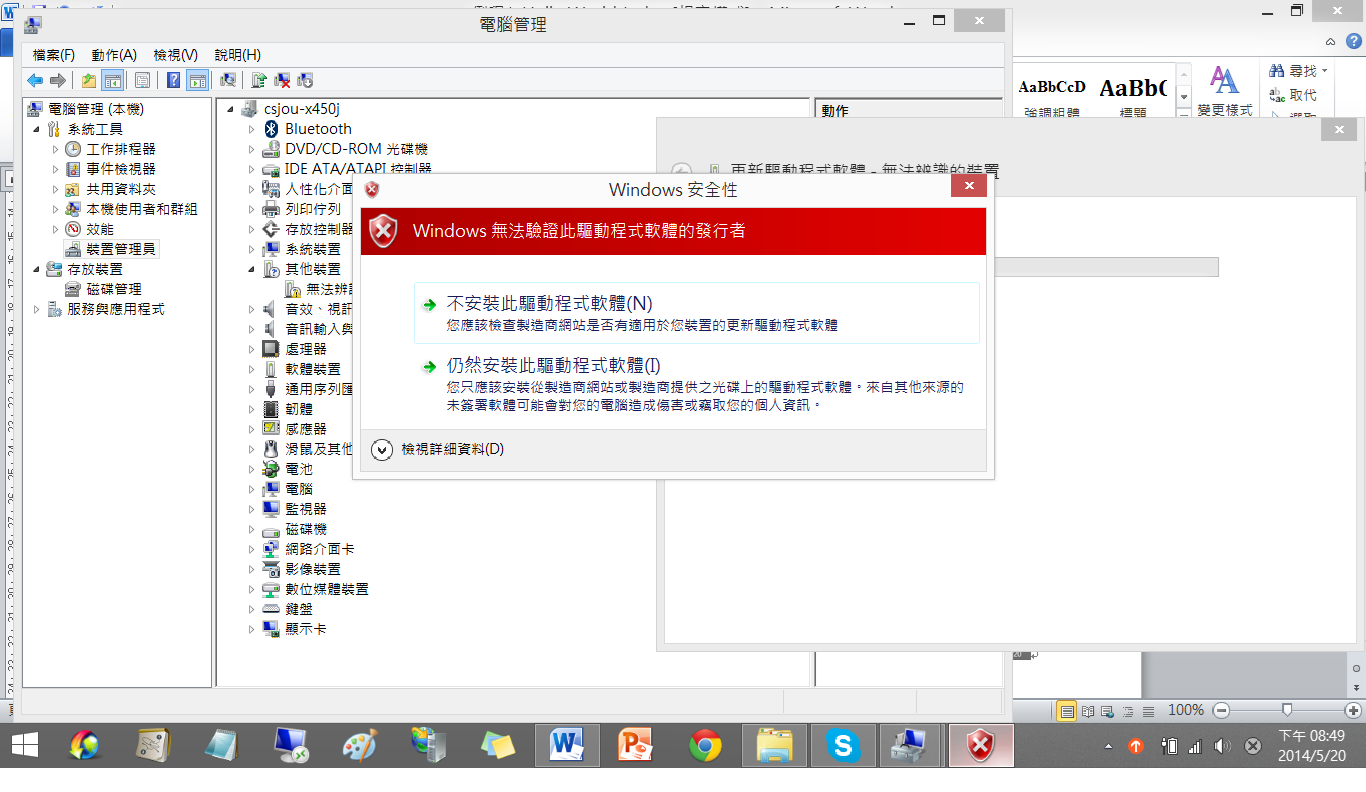The image size is (1366, 792).
Task: Click the Properties toolbar icon
Action: tap(143, 80)
